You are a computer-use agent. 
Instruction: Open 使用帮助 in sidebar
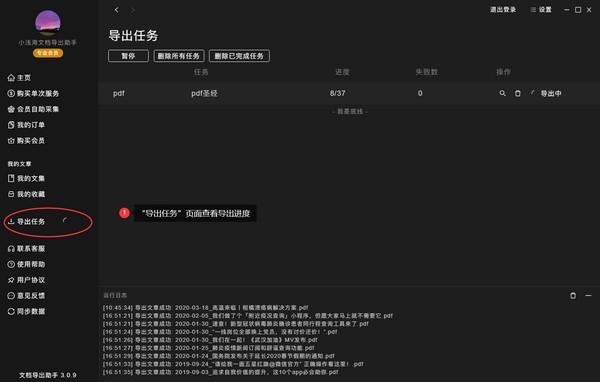[x=26, y=264]
